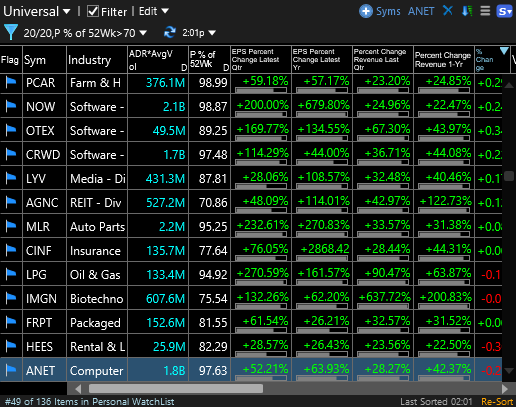The image size is (516, 407).
Task: Click the sort arrow icon beside the X
Action: tap(467, 11)
